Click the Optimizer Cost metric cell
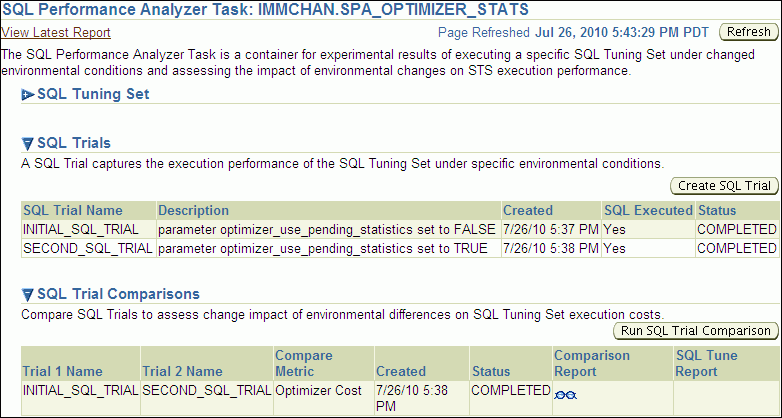 tap(318, 391)
